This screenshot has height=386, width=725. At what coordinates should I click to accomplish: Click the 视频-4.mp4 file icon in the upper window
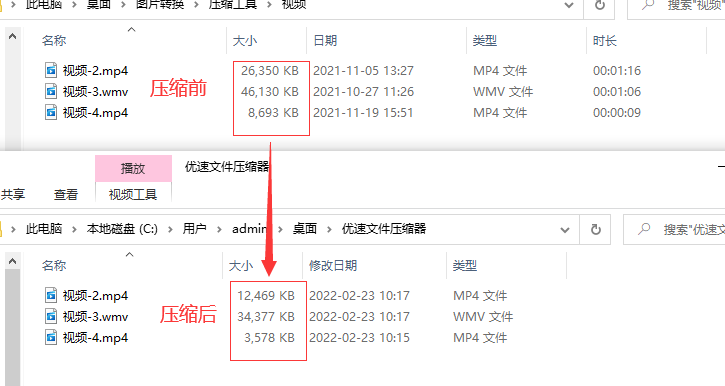pos(51,112)
